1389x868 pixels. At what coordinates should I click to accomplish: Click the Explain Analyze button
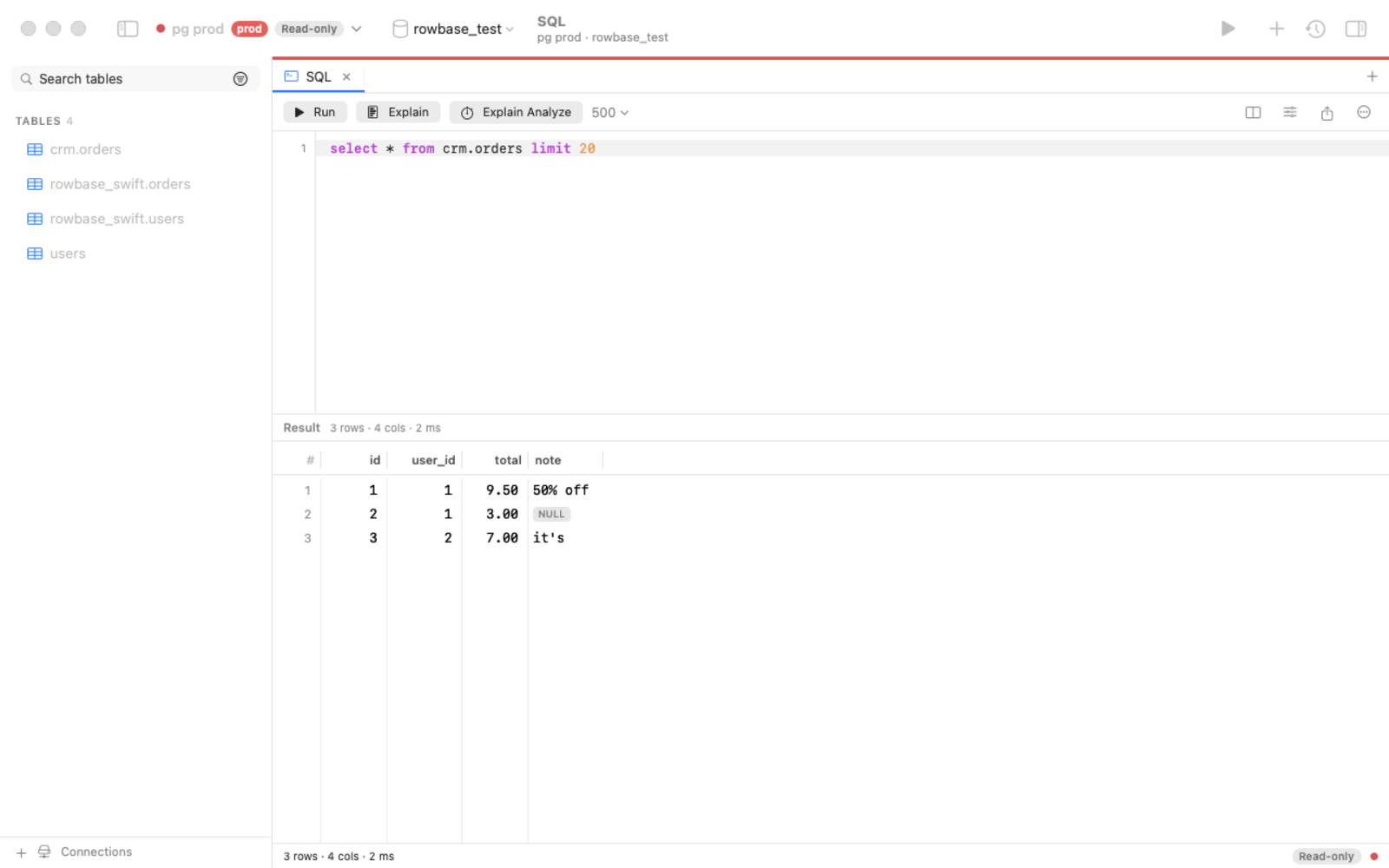tap(516, 112)
